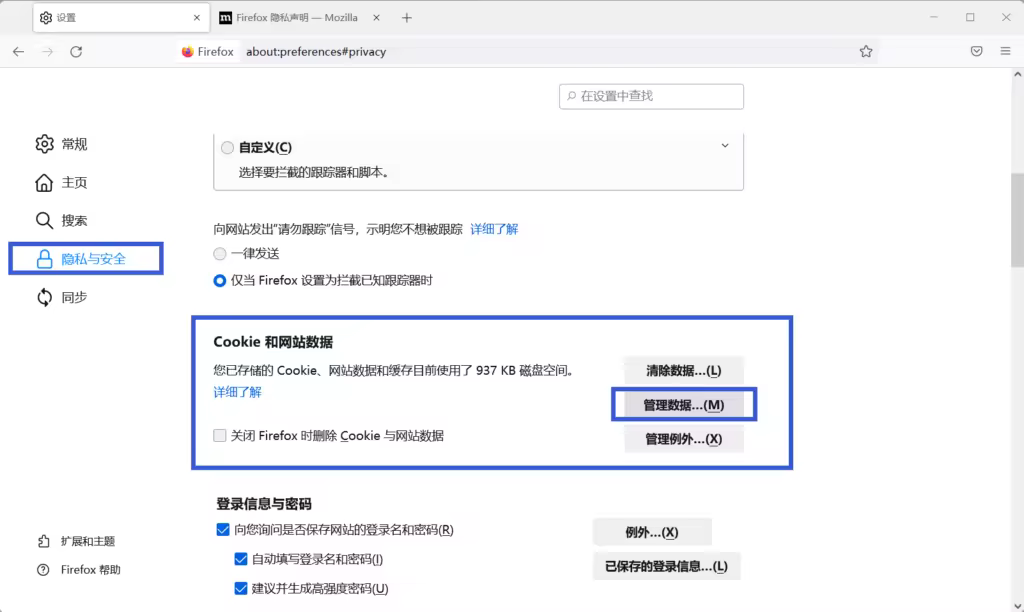Click the 选择要拦截的跟踪器和脚本 description
The height and width of the screenshot is (612, 1024).
point(313,172)
